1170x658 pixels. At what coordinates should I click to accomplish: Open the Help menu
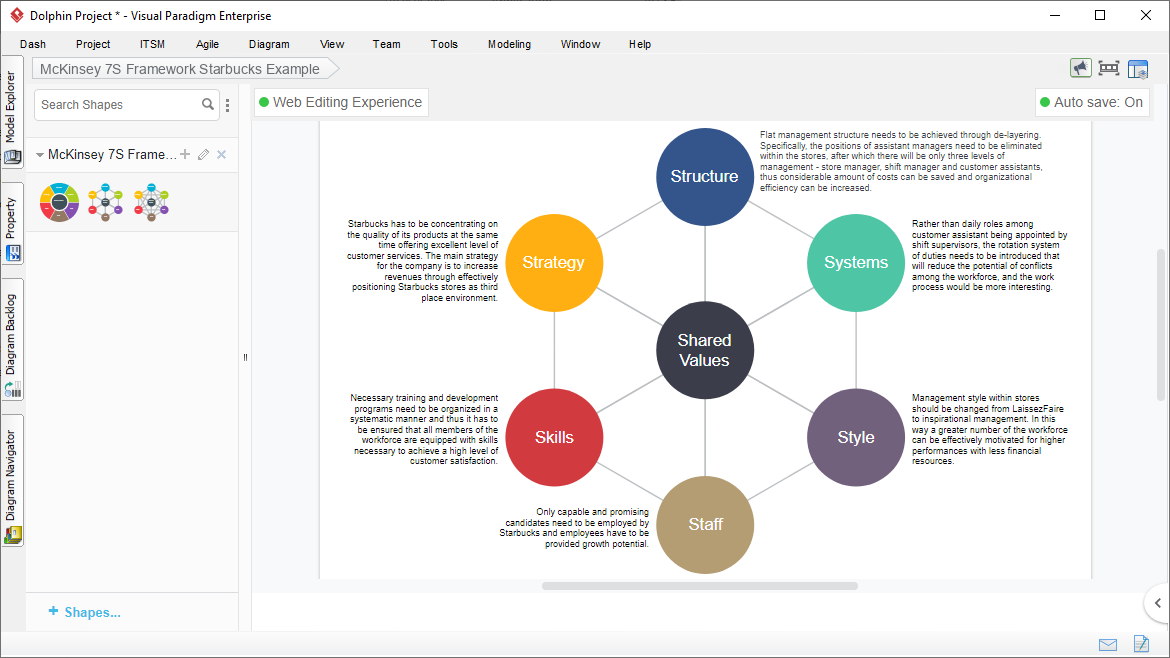[x=640, y=44]
